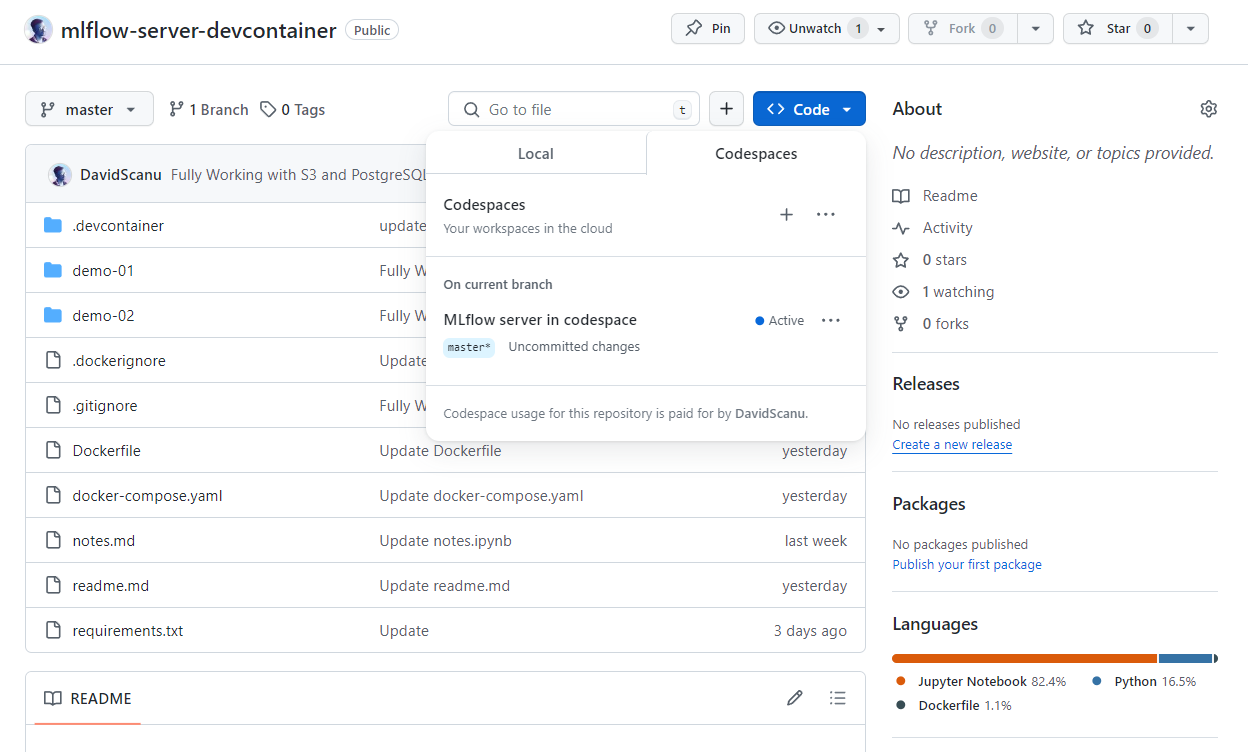Screen dimensions: 1248x752
Task: Open Codespaces header options ellipsis menu
Action: pos(825,214)
